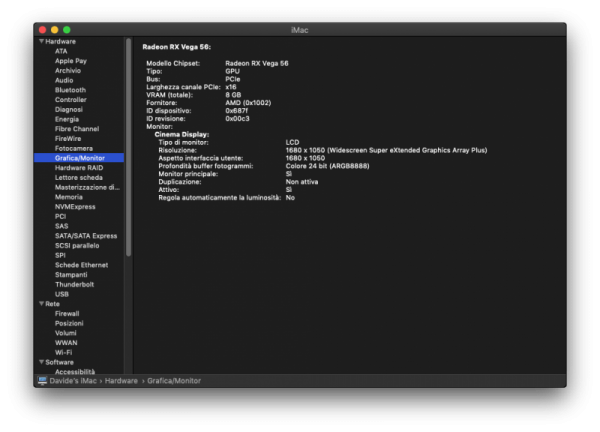Screen dimensions: 600x432
Task: Show the NVMExpress information
Action: [x=74, y=206]
